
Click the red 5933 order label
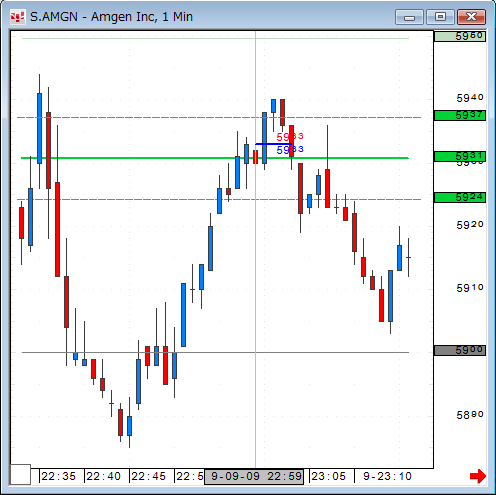tap(290, 137)
